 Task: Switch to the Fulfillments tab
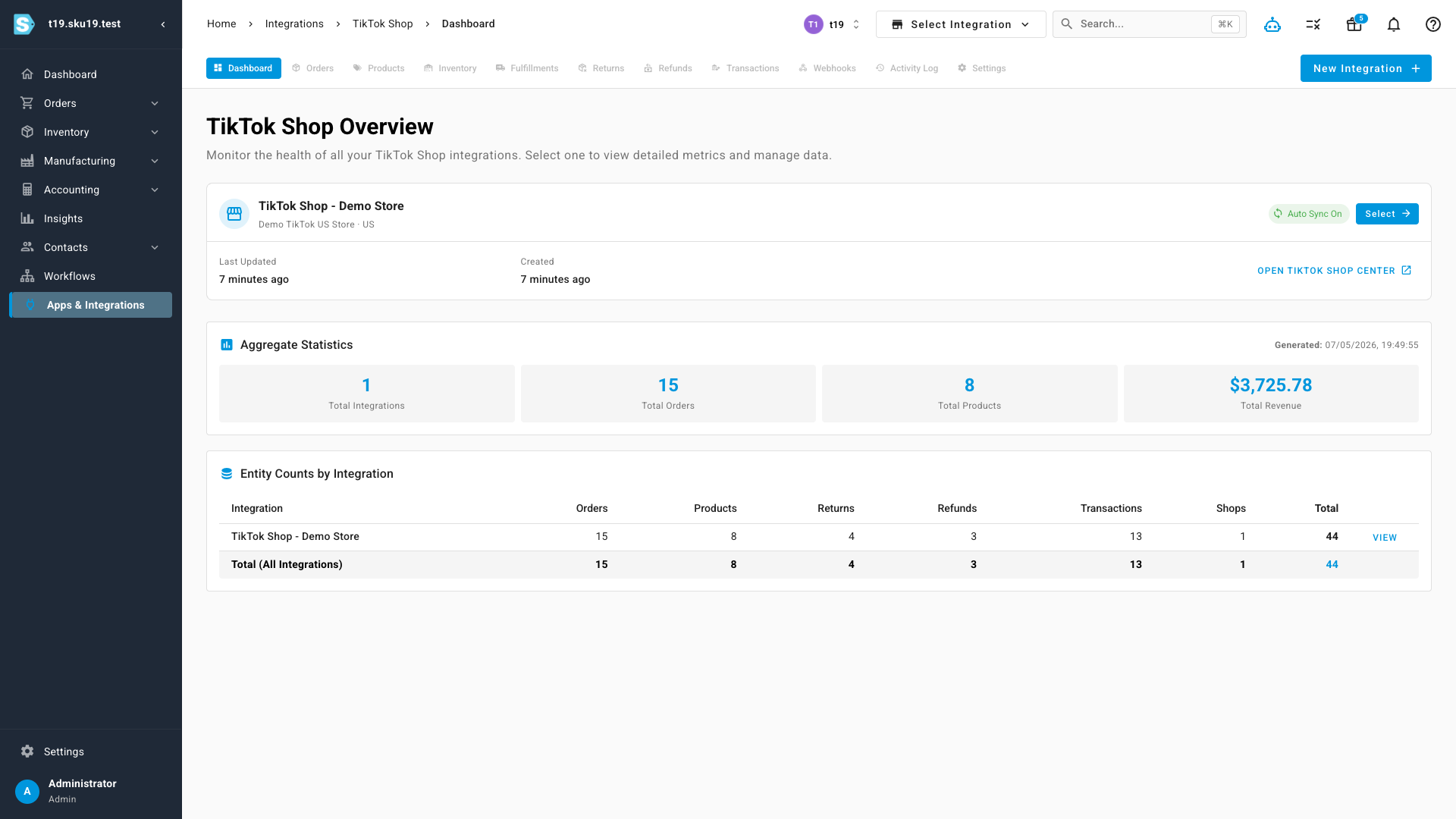click(x=527, y=68)
